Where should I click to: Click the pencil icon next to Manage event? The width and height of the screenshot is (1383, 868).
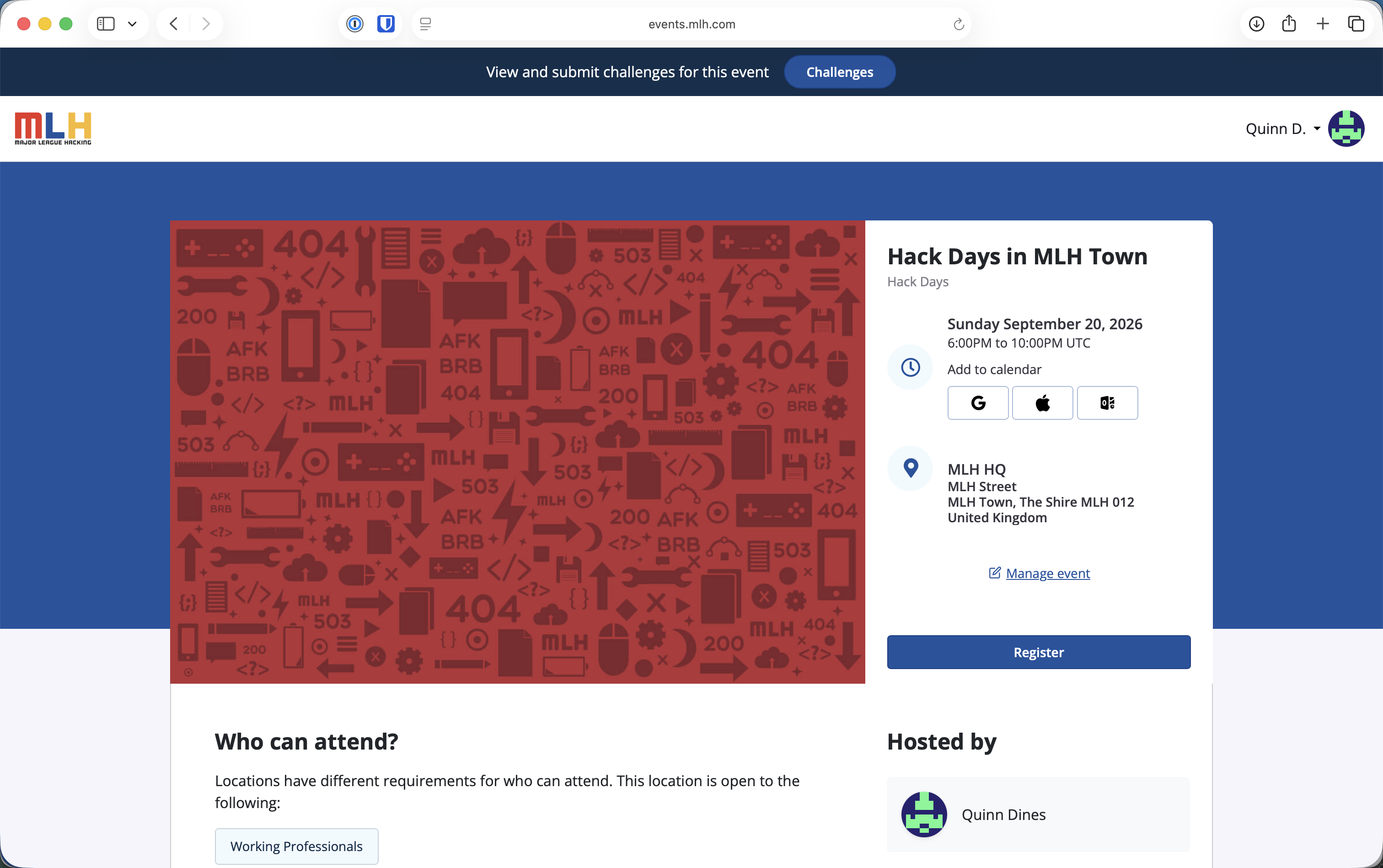(995, 573)
